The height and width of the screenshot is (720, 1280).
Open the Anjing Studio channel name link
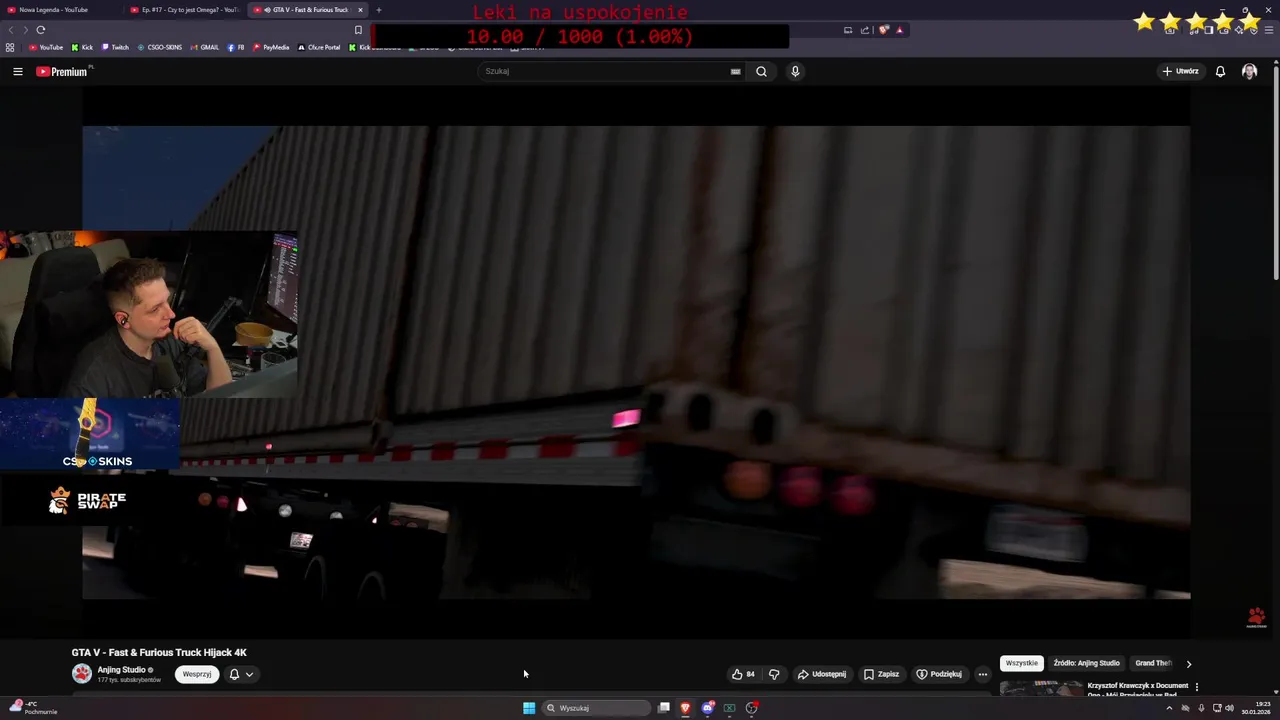(121, 670)
